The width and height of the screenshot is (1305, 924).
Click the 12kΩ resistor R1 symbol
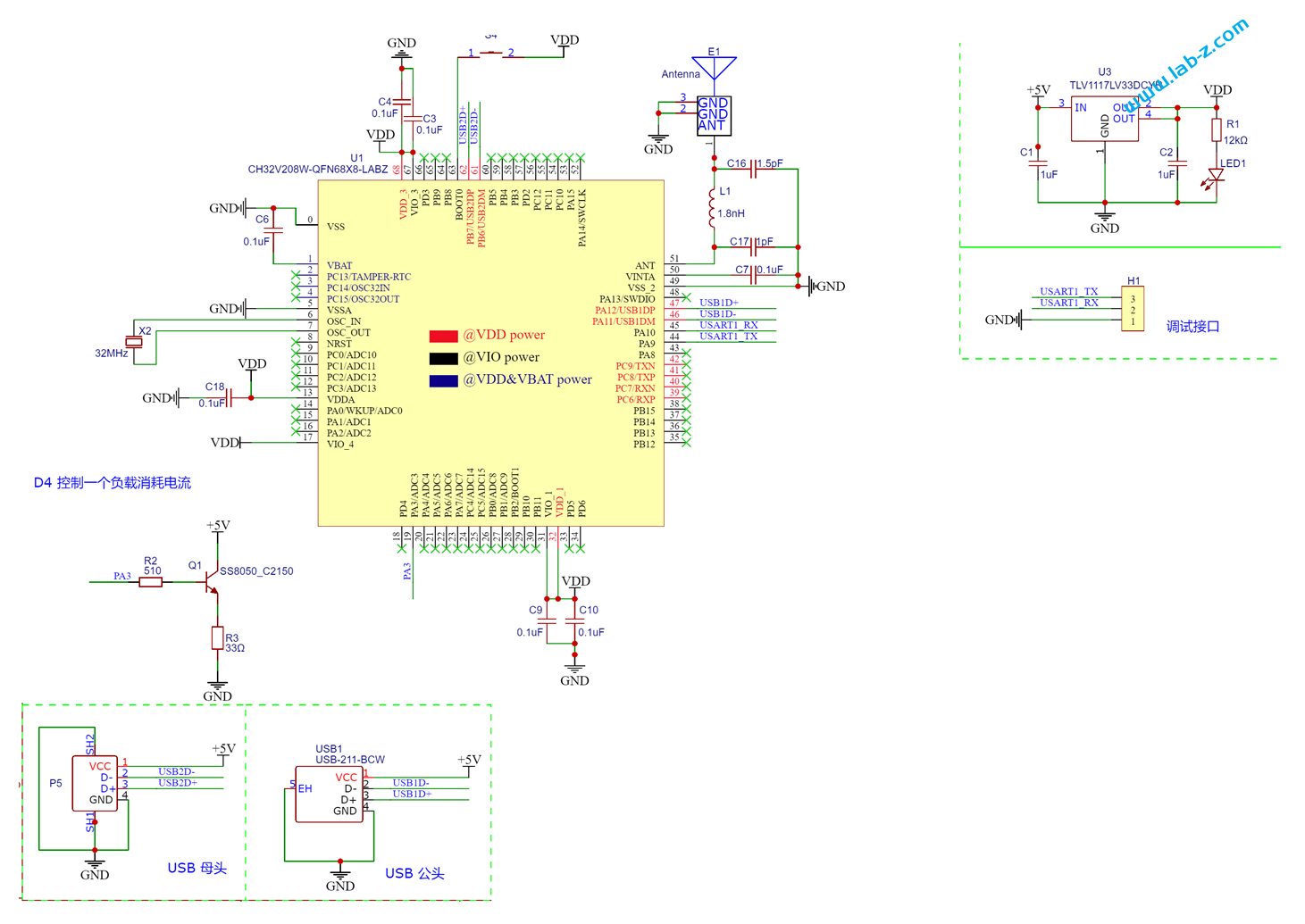(1215, 132)
